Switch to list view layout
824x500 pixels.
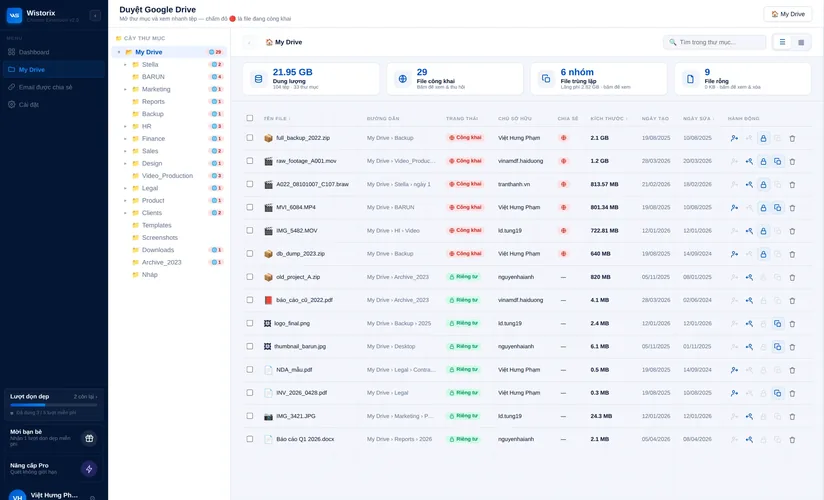(x=782, y=42)
